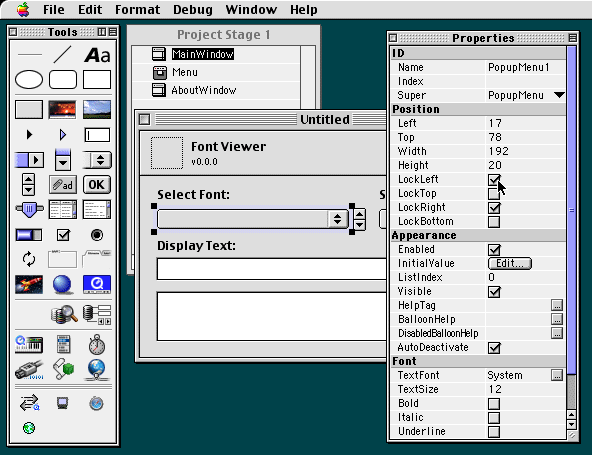This screenshot has height=455, width=592.
Task: Click the InitialValue Edit... button
Action: click(510, 263)
